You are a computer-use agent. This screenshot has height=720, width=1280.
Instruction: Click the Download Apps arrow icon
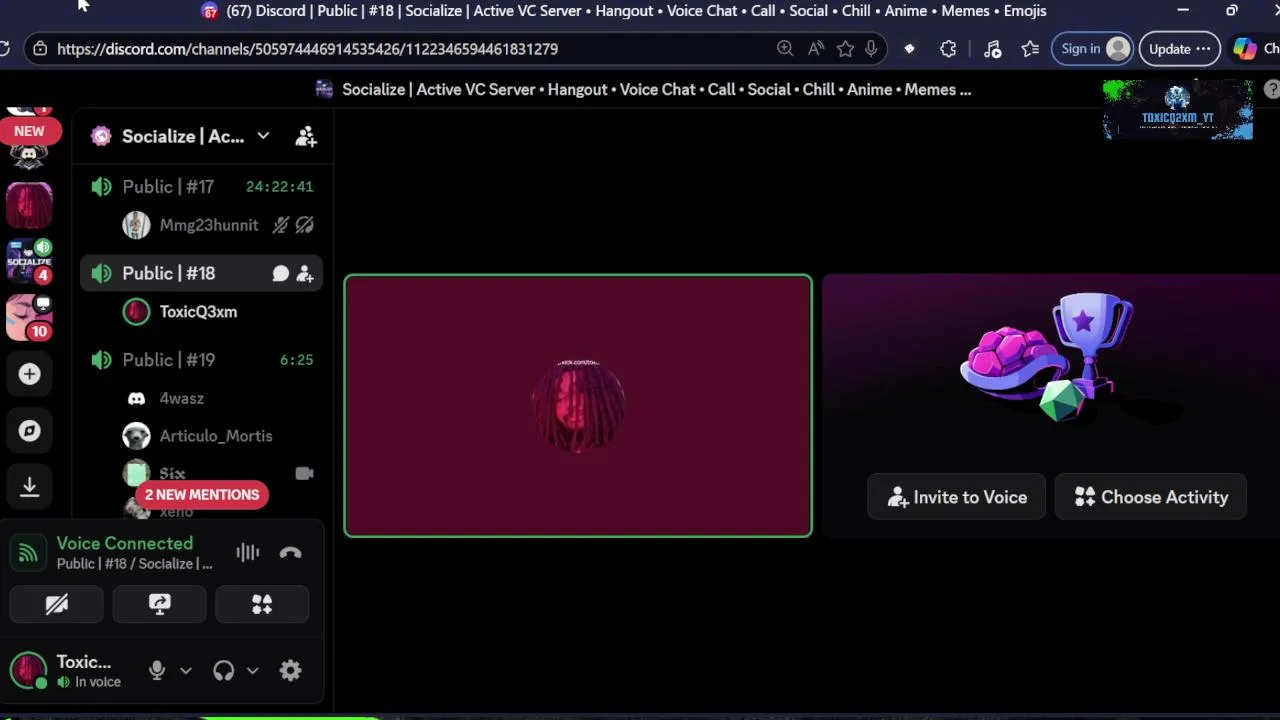click(x=29, y=487)
